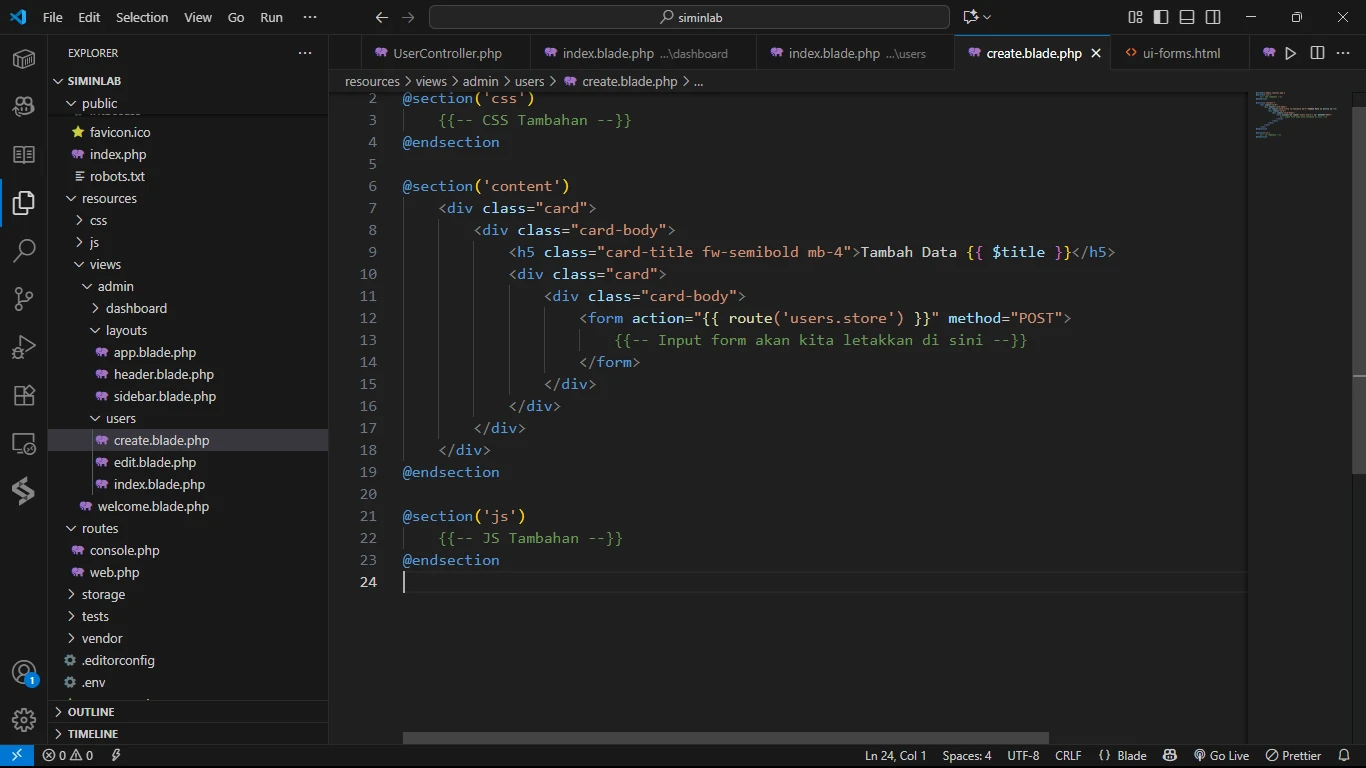Click the Split Editor Right icon
1366x768 pixels.
pyautogui.click(x=1317, y=53)
